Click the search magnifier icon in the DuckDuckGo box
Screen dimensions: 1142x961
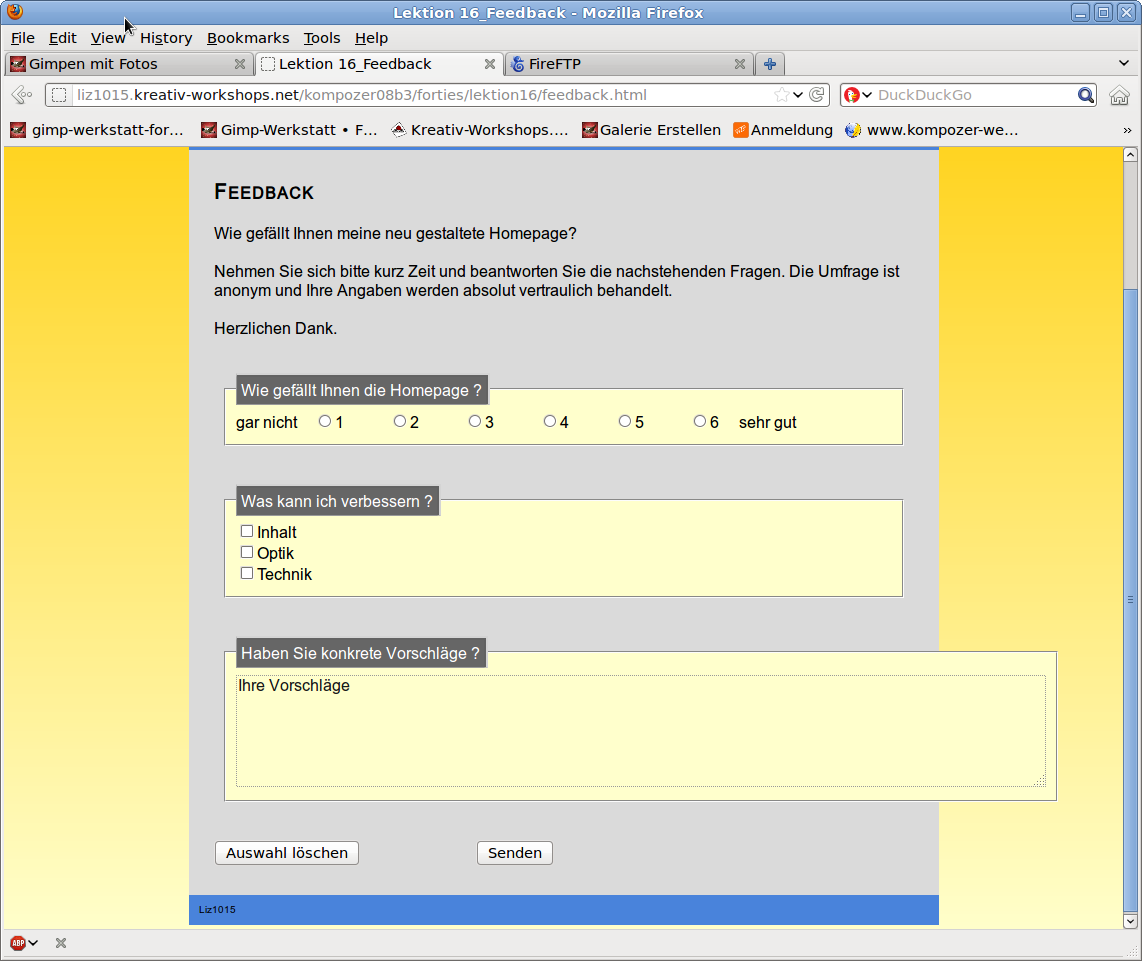(x=1086, y=95)
